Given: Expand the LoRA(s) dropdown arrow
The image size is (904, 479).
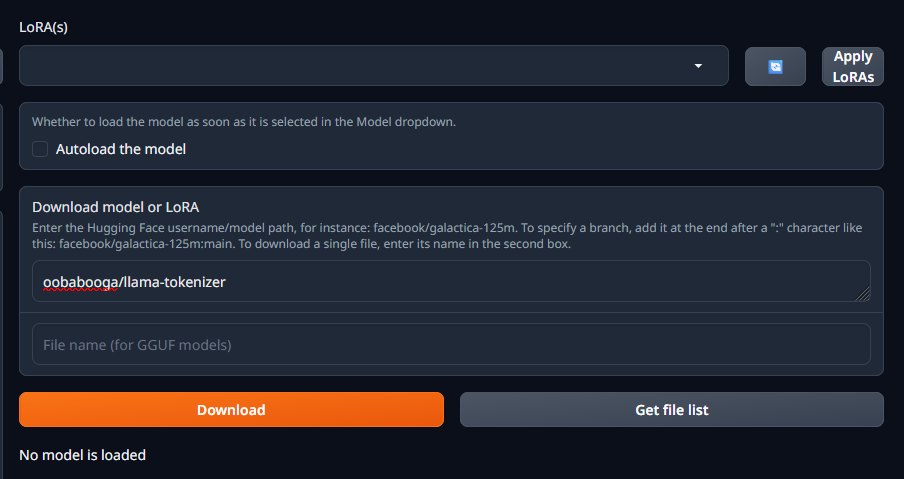Looking at the screenshot, I should click(698, 66).
